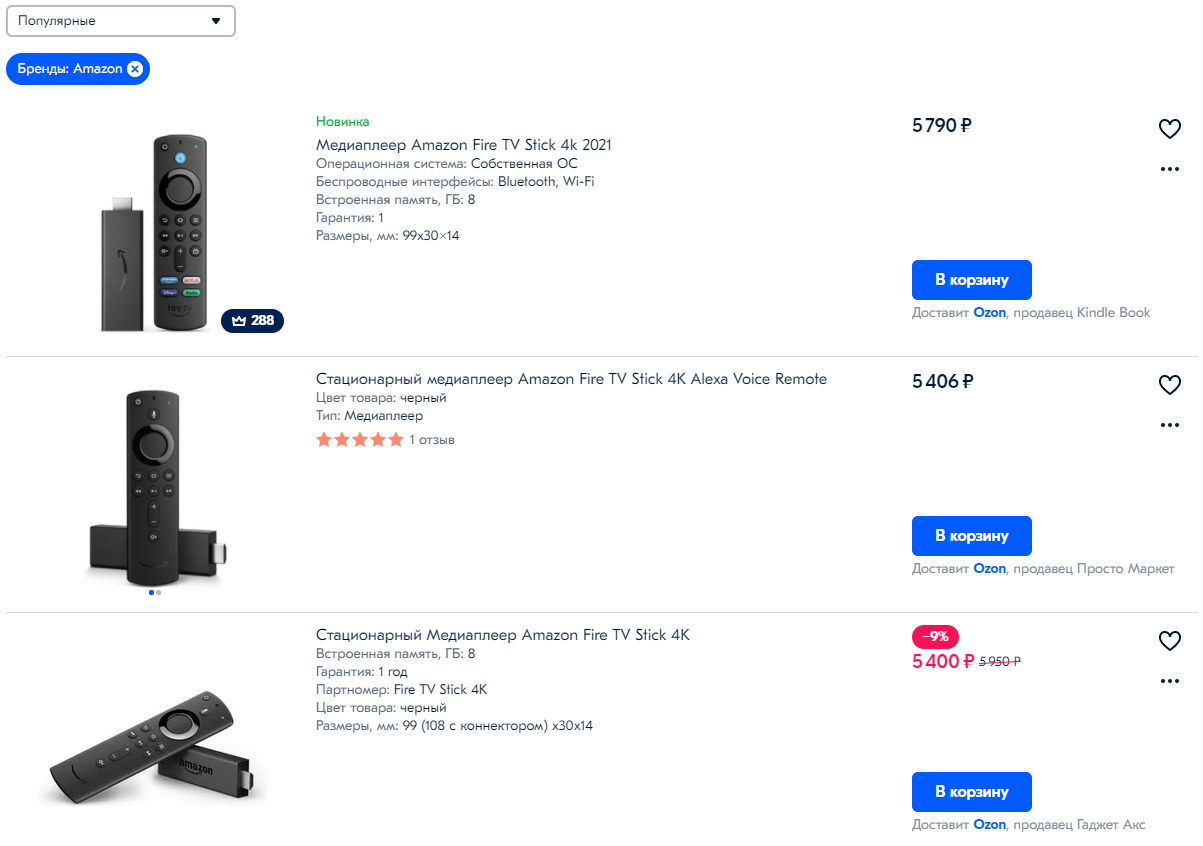
Task: Open thumbnail of Fire TV Stick 4k 2021
Action: pos(155,233)
